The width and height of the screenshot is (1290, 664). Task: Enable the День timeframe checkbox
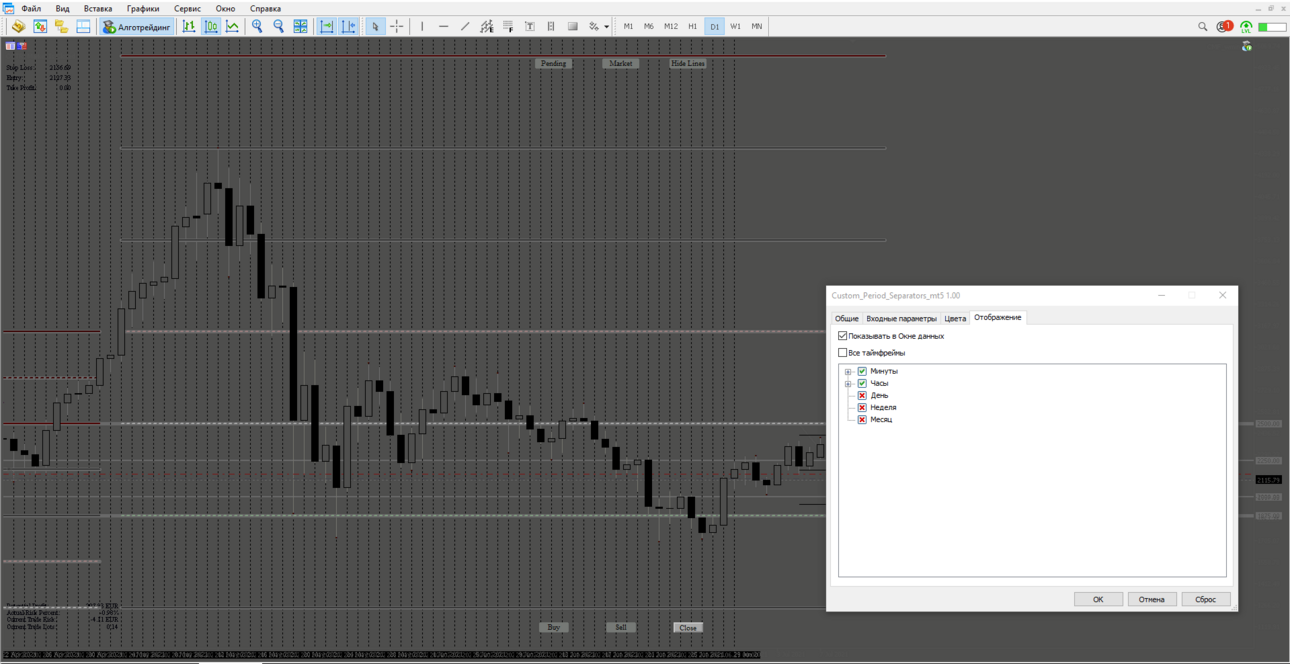coord(862,395)
